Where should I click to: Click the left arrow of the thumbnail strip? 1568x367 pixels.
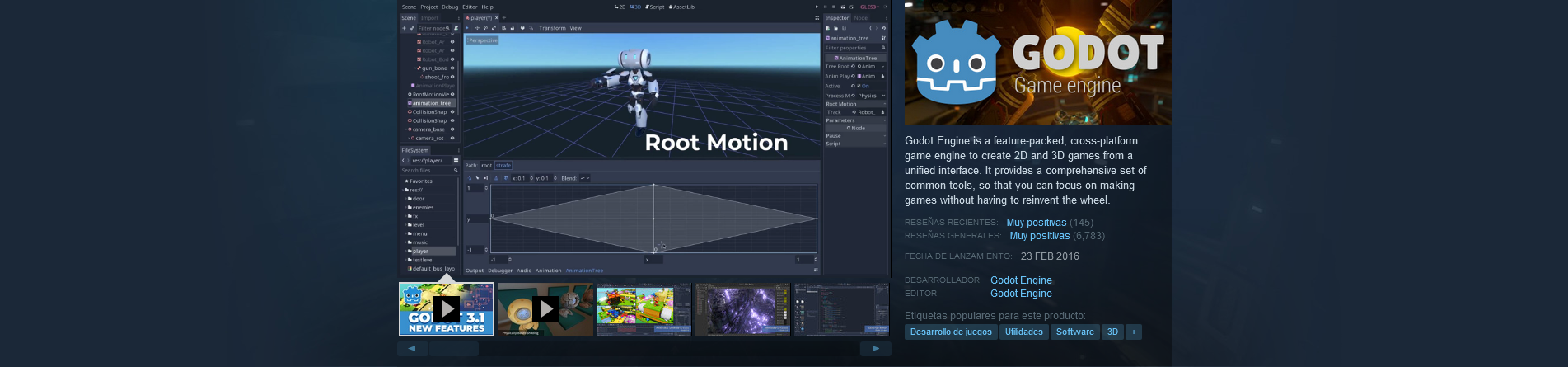click(x=412, y=349)
